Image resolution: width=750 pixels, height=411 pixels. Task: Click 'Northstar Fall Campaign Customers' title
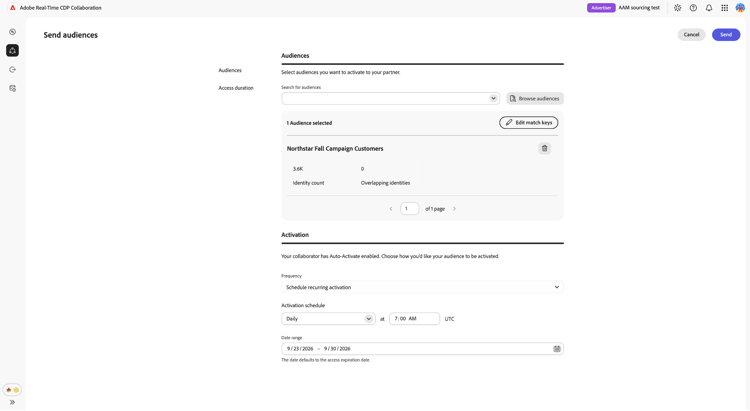(x=335, y=149)
